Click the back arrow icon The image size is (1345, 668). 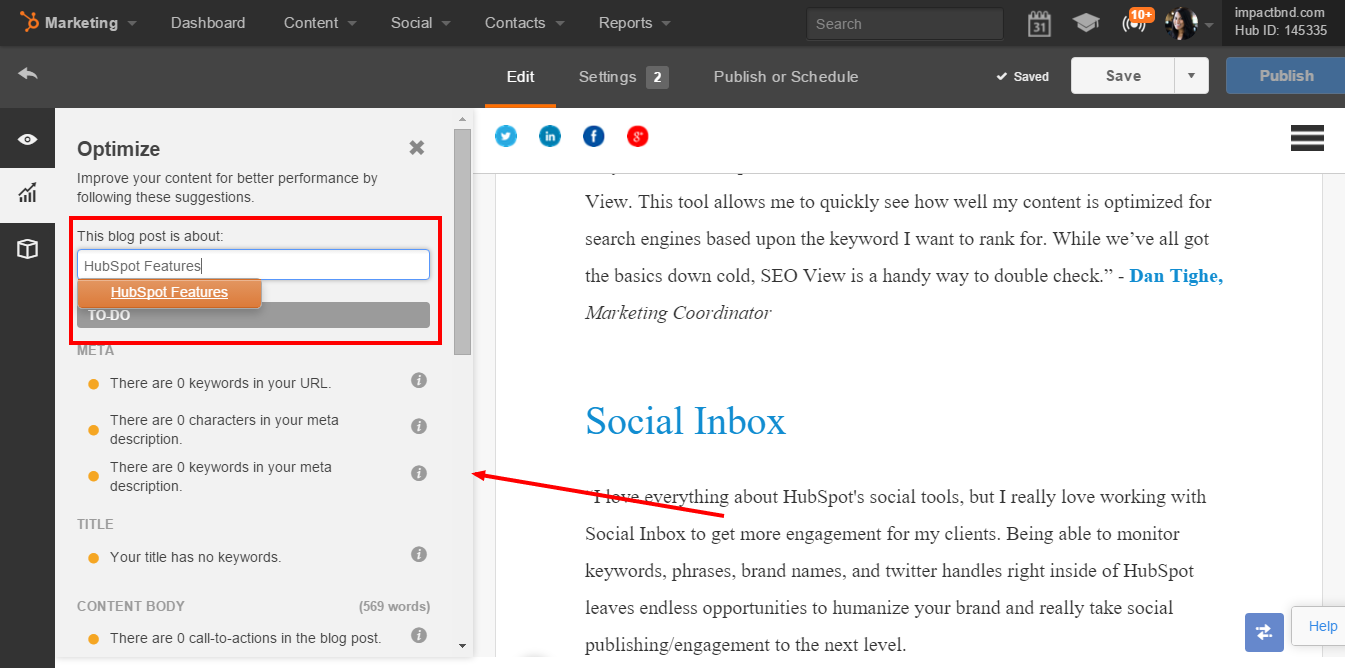(x=28, y=74)
